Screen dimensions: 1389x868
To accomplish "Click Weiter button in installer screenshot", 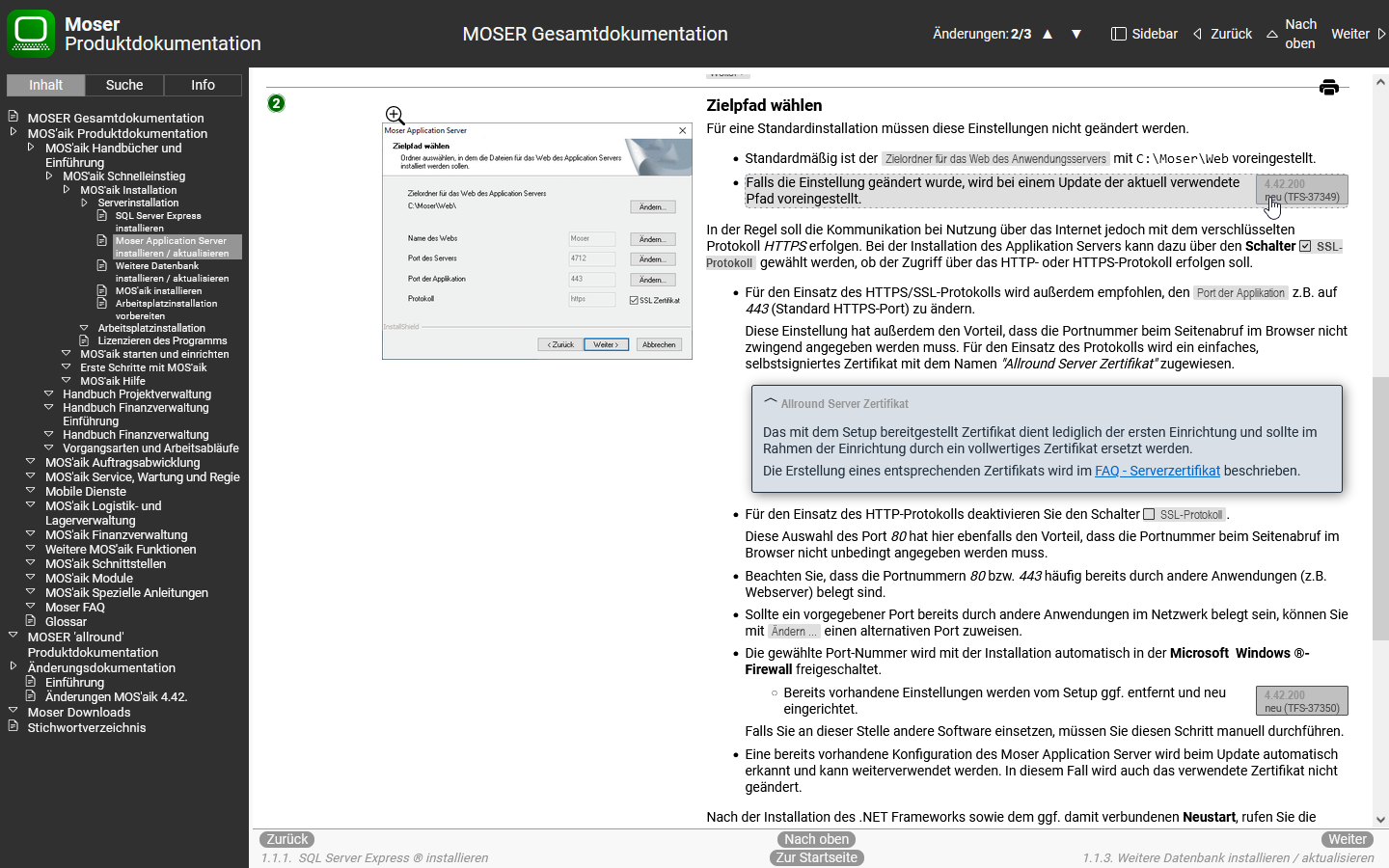I will tap(607, 344).
